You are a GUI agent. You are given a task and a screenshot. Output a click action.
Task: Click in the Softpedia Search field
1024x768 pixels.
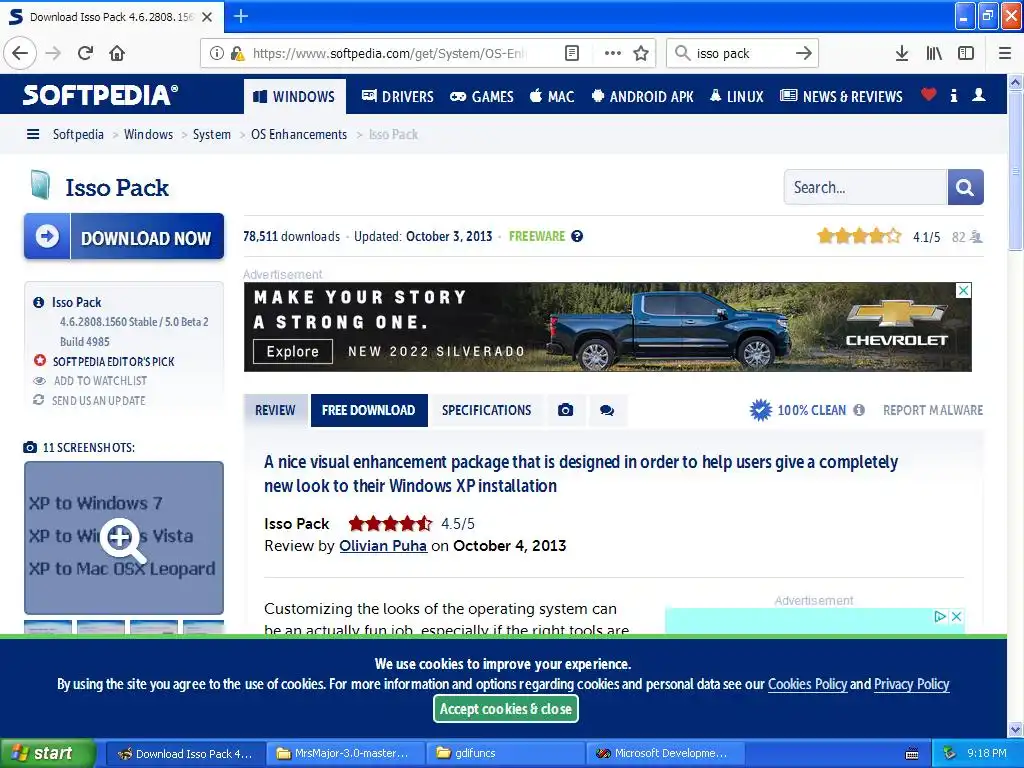(865, 187)
